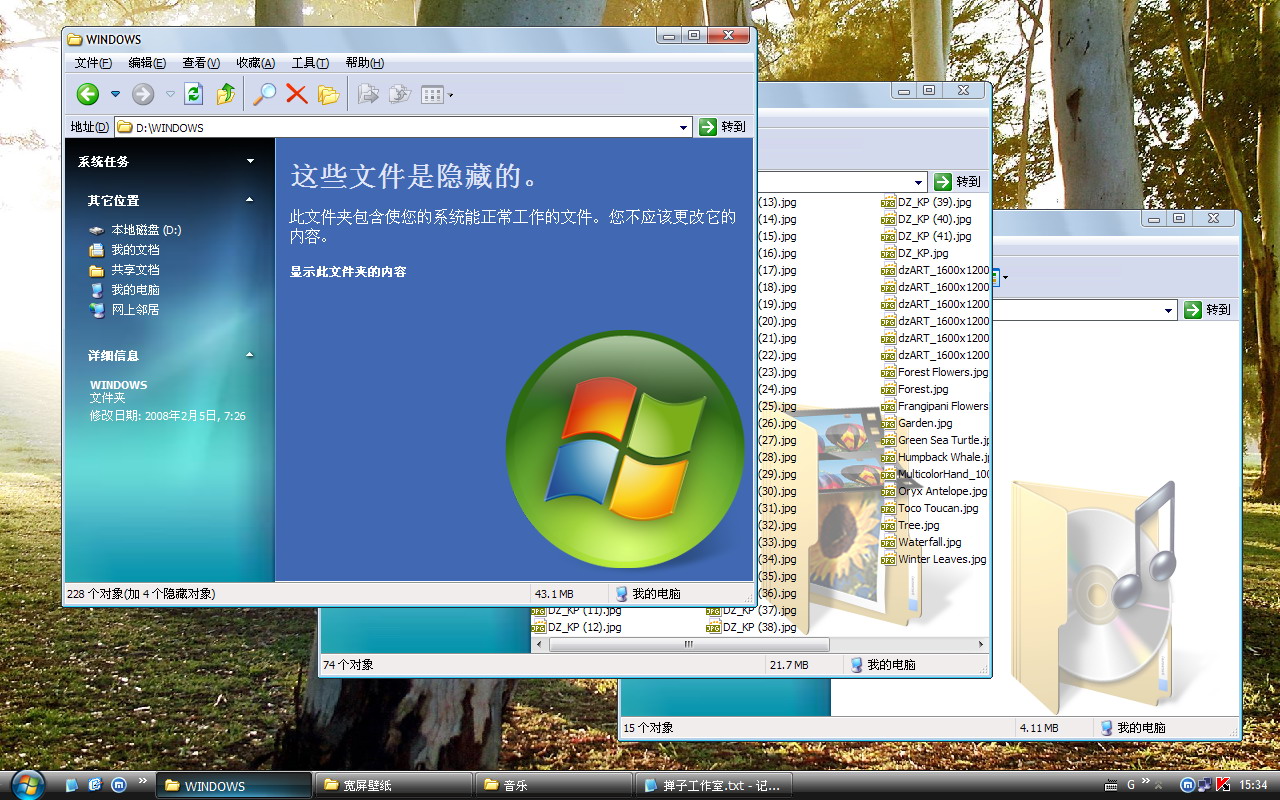This screenshot has width=1280, height=800.
Task: Select the file Winter Leaves.jpg
Action: click(x=934, y=559)
